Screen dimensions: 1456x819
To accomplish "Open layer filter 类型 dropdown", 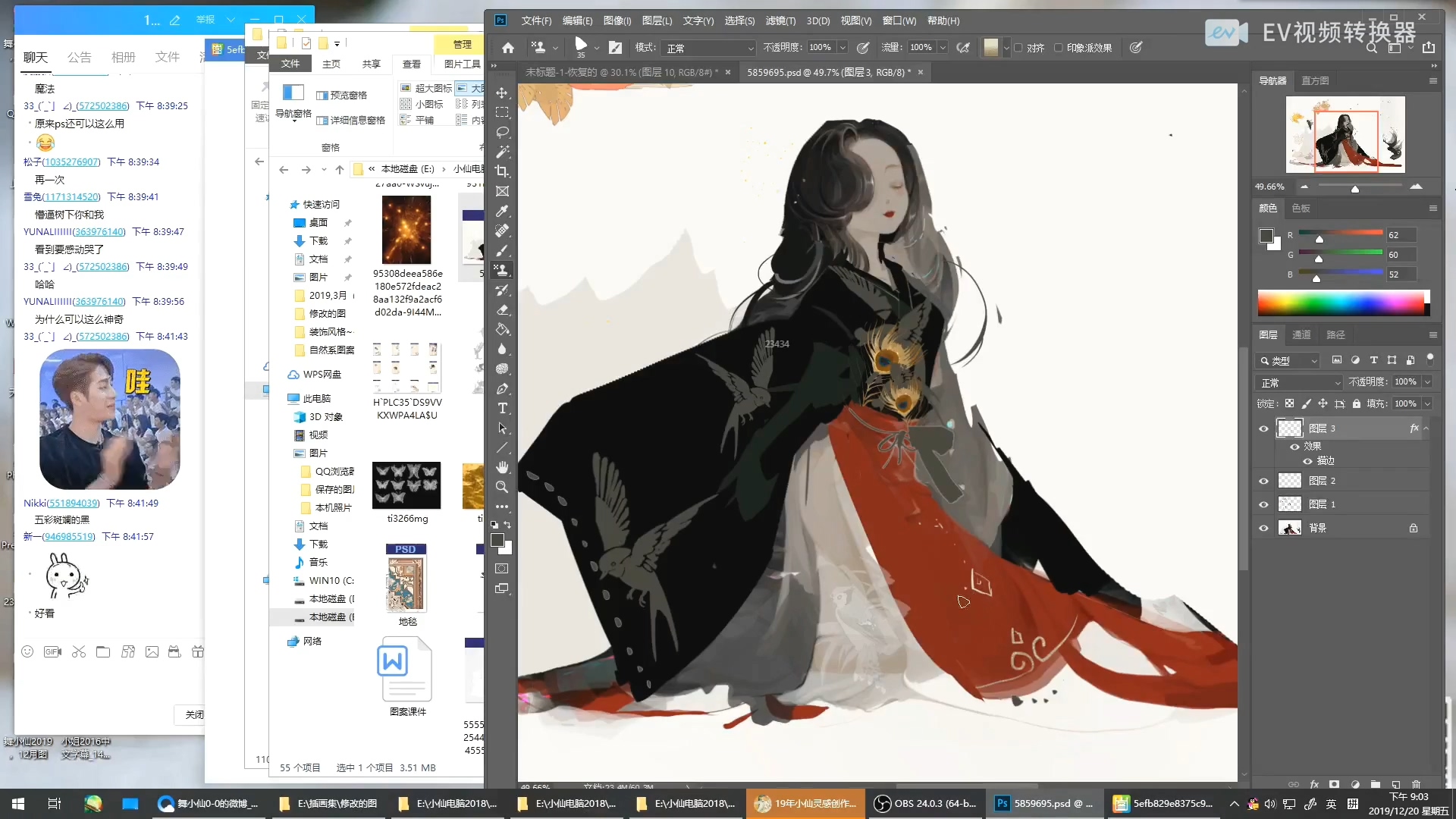I will click(1288, 361).
